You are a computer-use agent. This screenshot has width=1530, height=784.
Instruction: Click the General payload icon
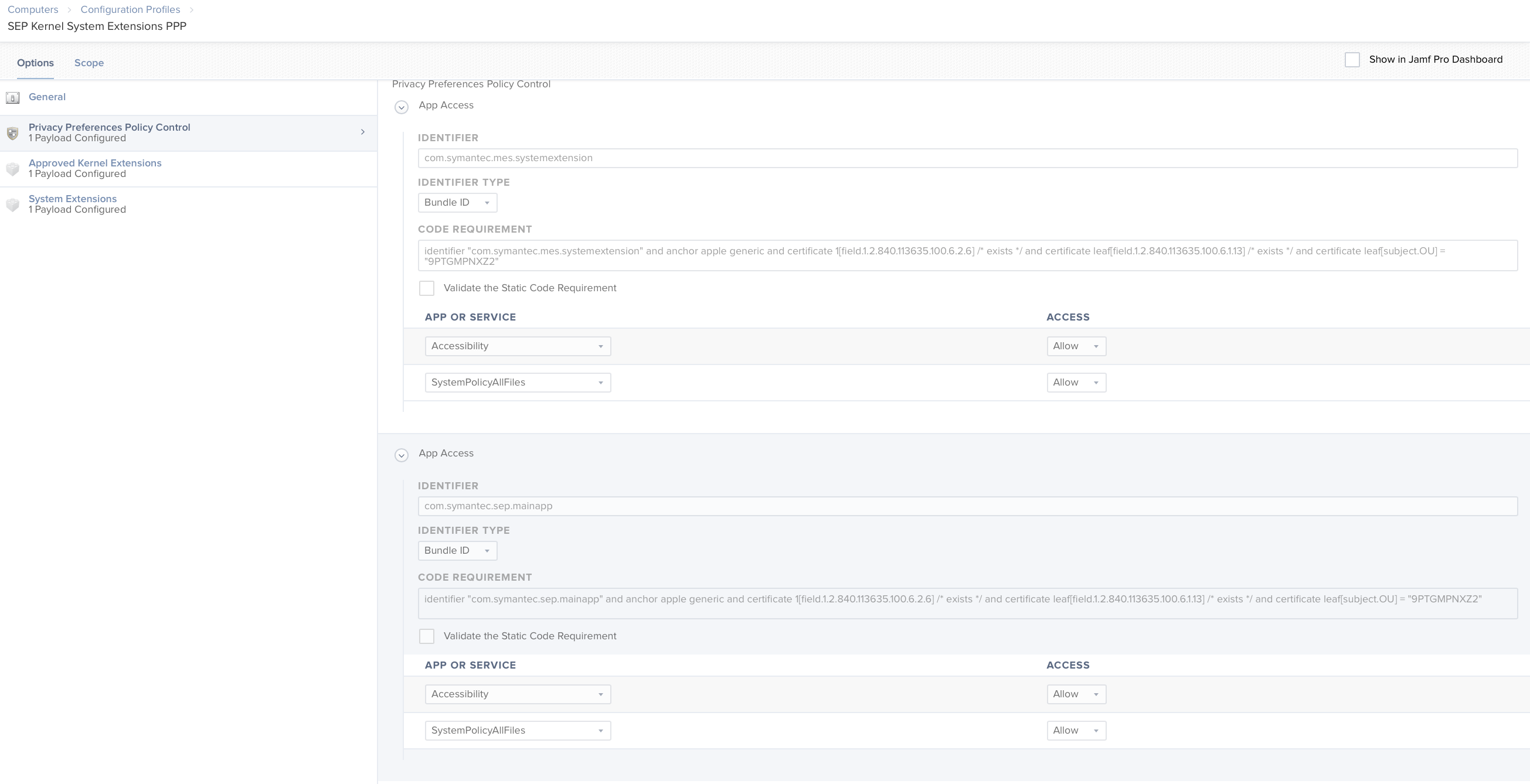point(12,97)
